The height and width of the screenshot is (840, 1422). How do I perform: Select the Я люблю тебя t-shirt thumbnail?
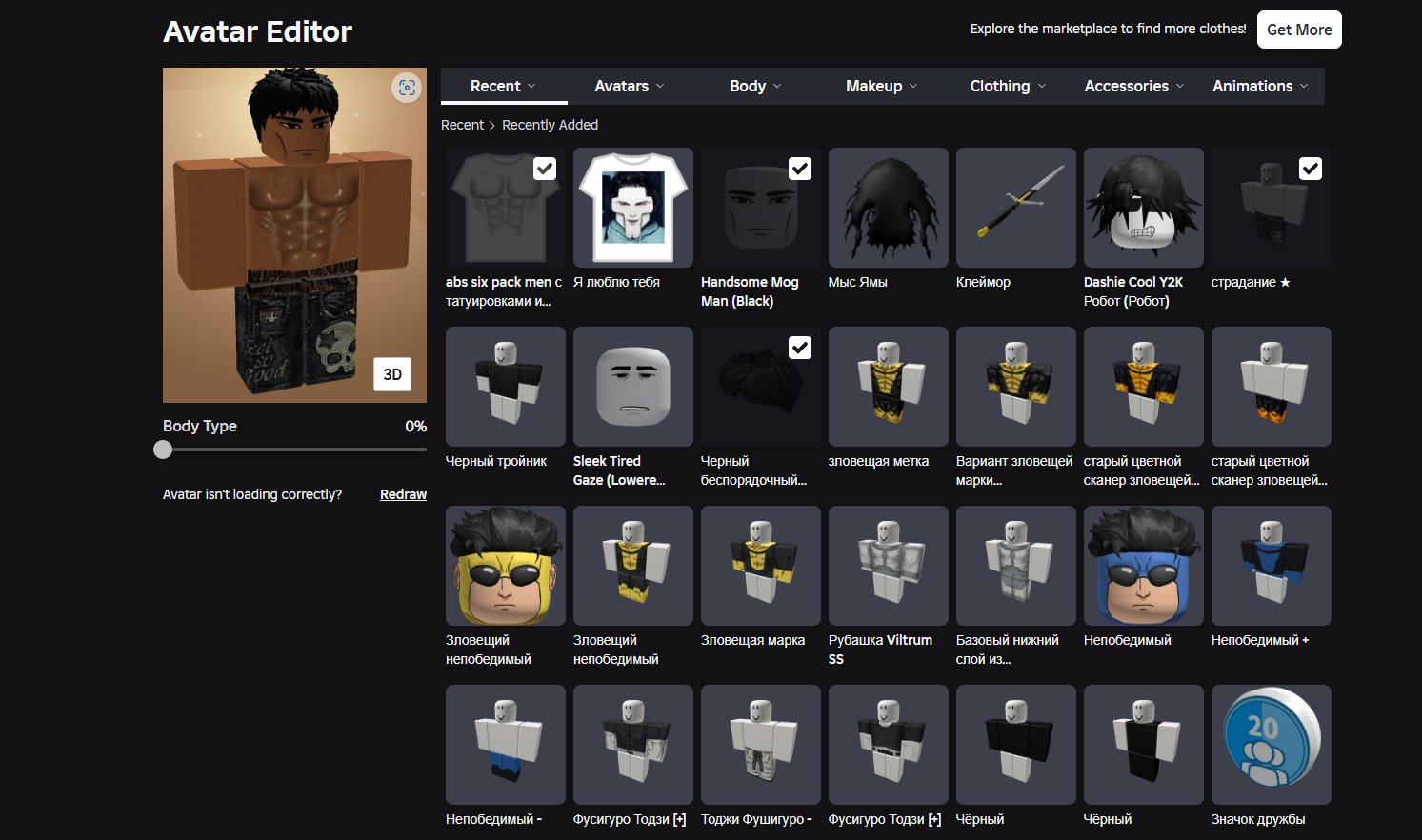tap(633, 208)
